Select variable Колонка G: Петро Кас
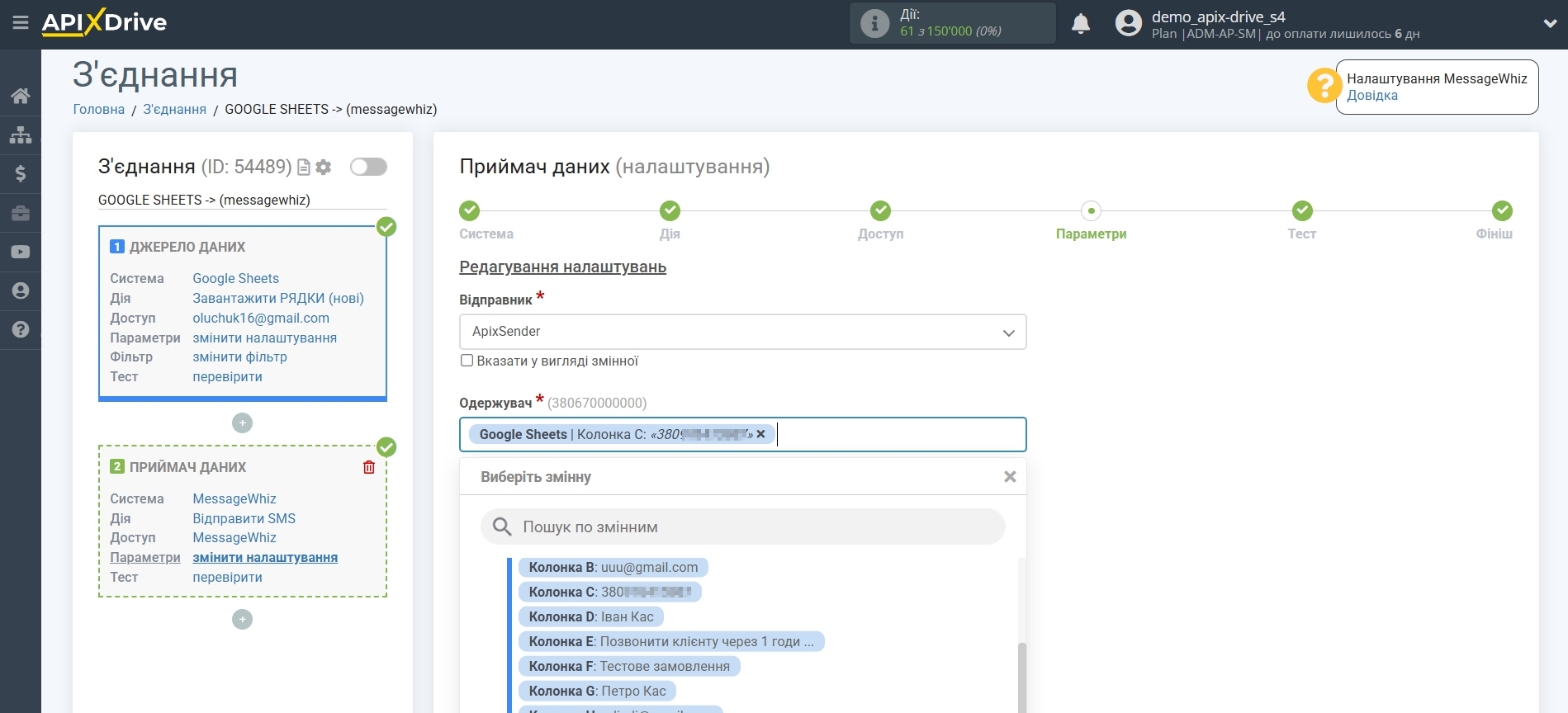Screen dimensions: 1568x713 (x=597, y=691)
